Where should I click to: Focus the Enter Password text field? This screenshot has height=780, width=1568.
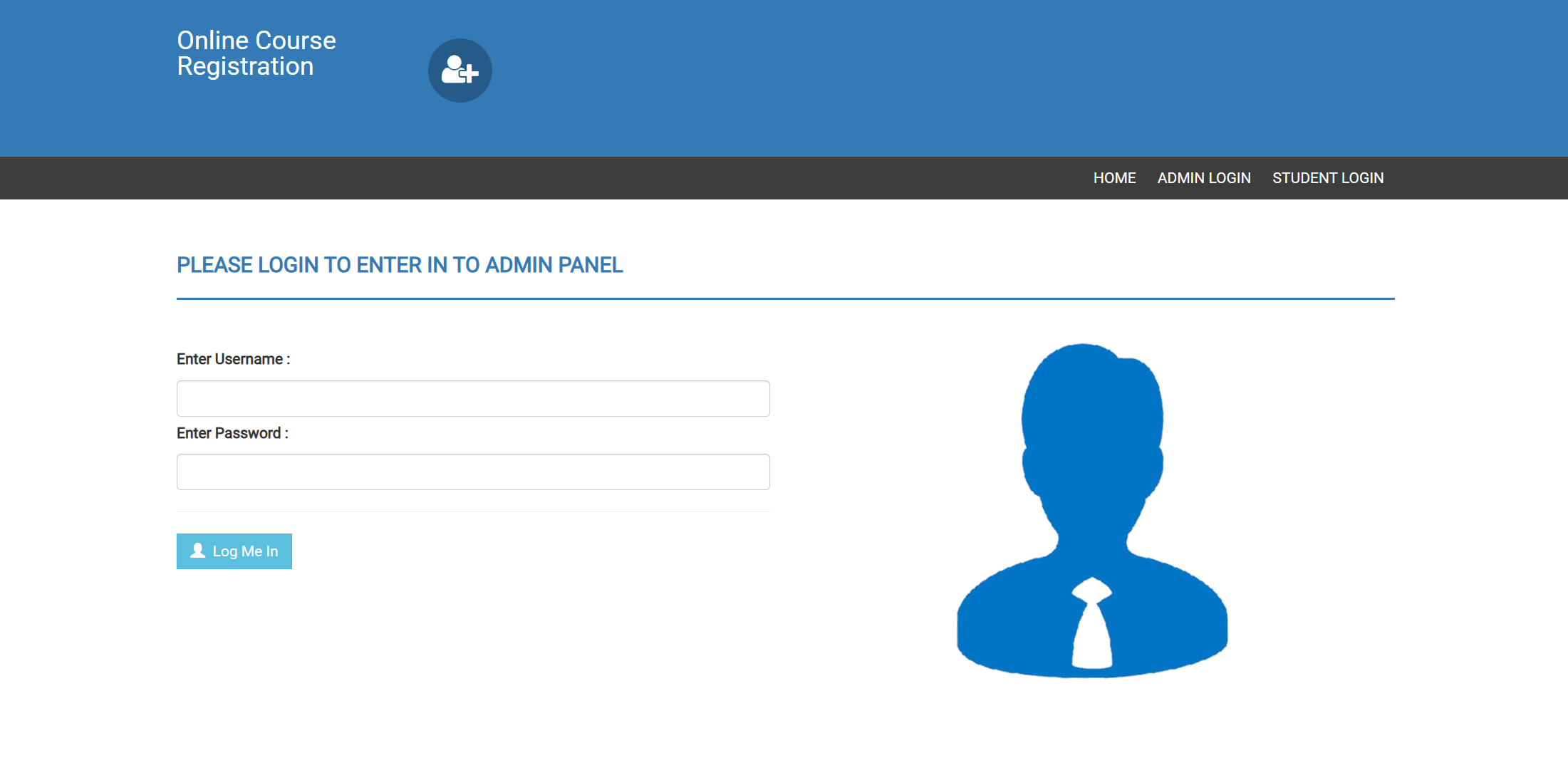click(473, 472)
